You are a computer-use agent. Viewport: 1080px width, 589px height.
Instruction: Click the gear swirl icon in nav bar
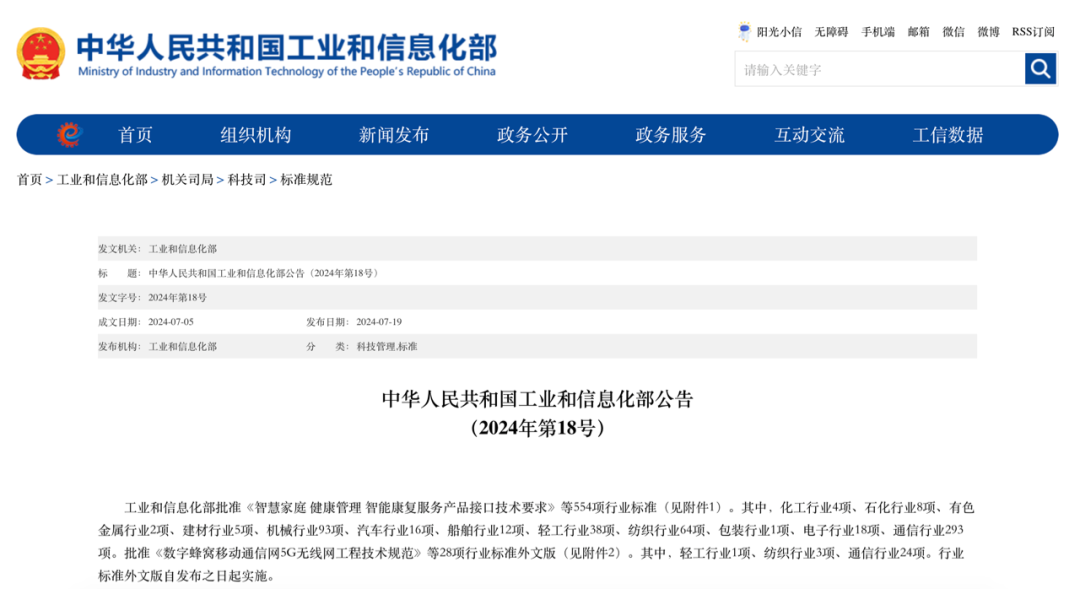point(70,134)
